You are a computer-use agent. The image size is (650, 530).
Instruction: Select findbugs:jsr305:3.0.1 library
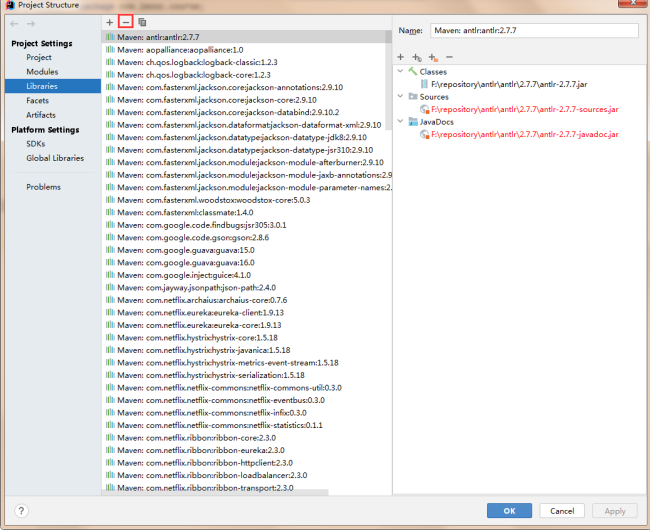pyautogui.click(x=247, y=225)
